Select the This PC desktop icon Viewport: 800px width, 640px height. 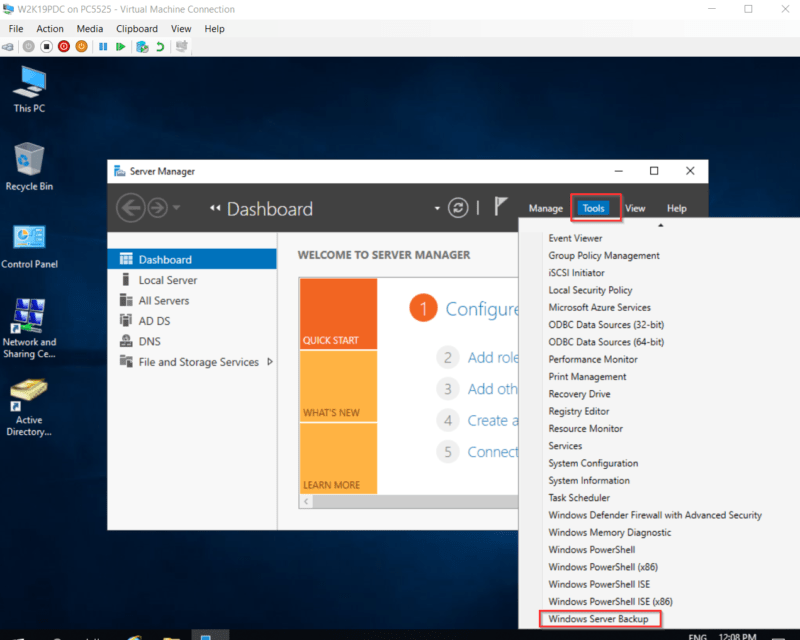(x=29, y=89)
